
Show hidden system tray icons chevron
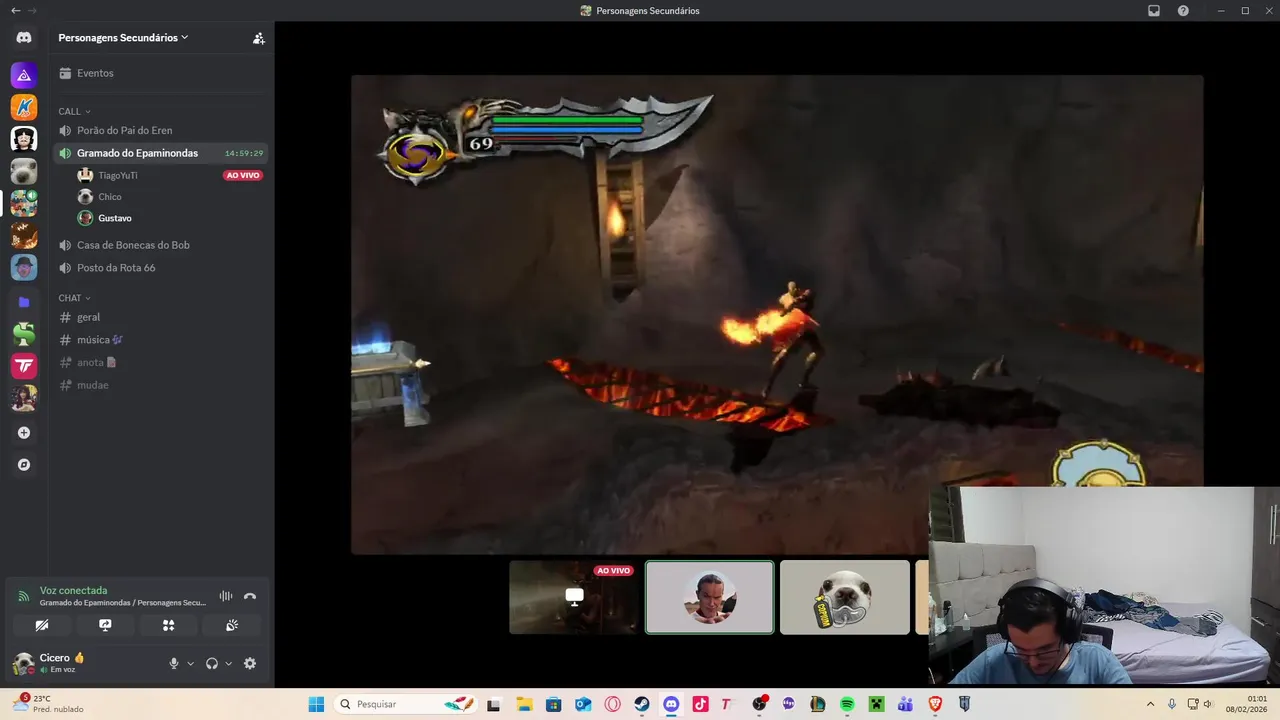(1150, 704)
